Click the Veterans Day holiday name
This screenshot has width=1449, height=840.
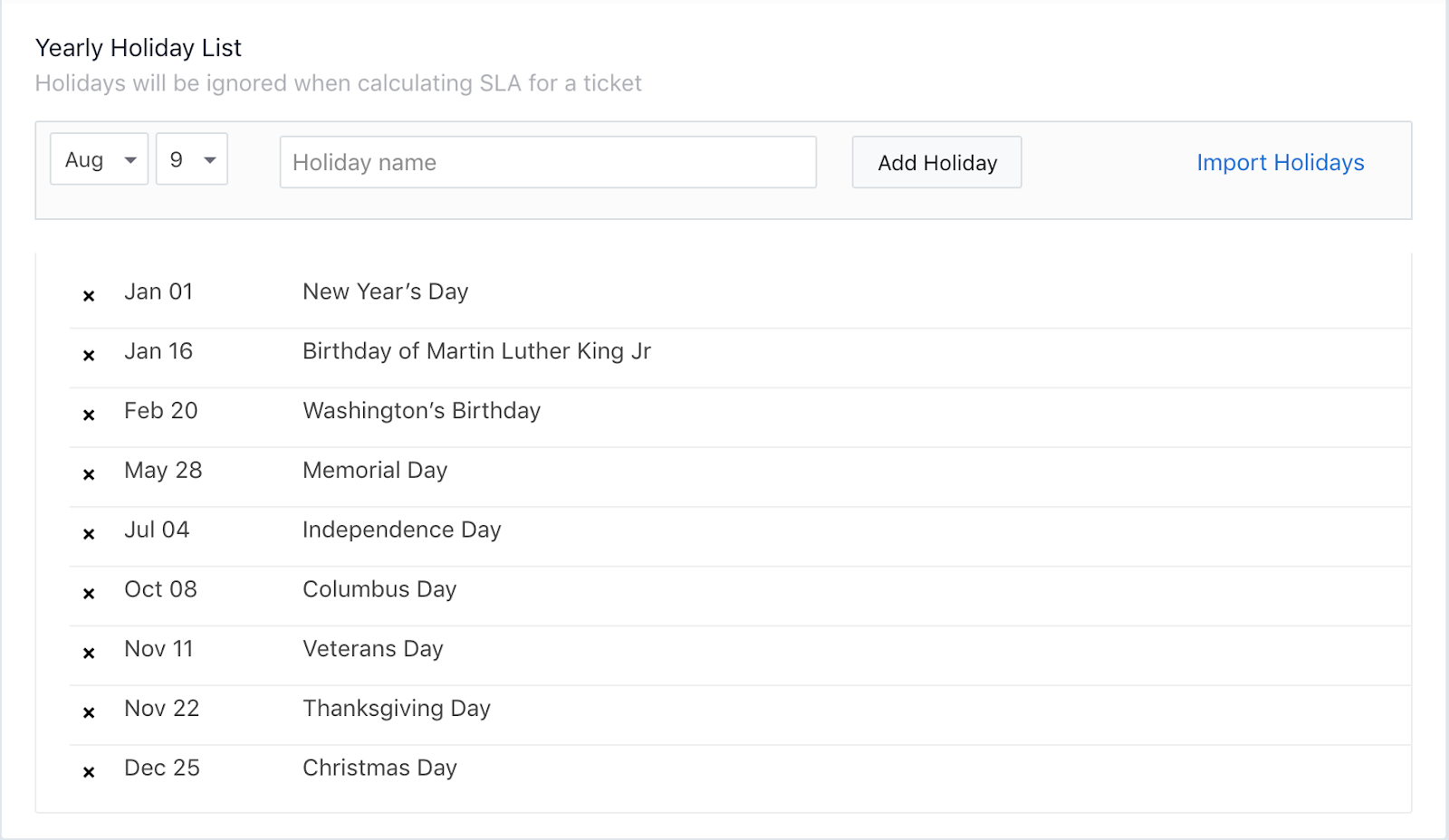372,649
